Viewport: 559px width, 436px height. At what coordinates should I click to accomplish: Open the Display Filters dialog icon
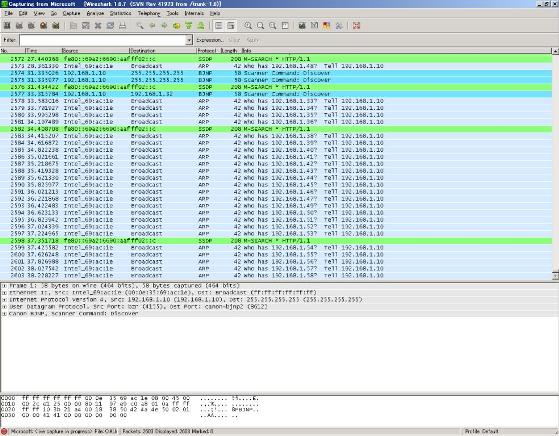tap(314, 26)
